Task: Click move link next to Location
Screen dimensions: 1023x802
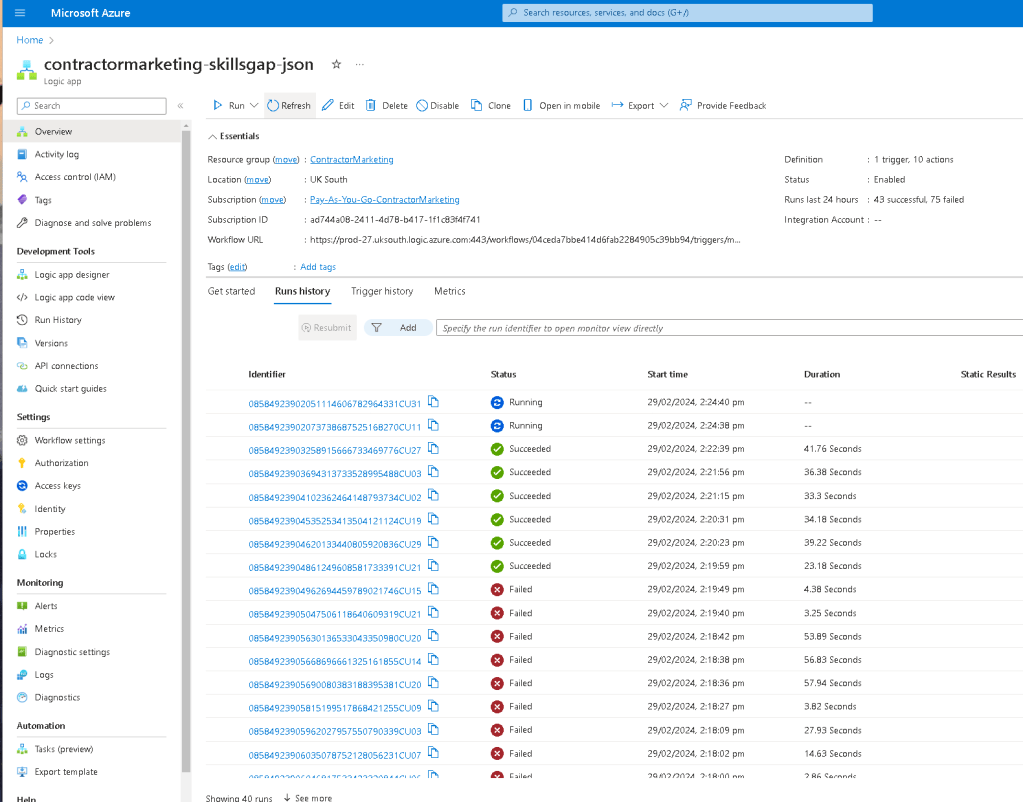Action: click(258, 179)
